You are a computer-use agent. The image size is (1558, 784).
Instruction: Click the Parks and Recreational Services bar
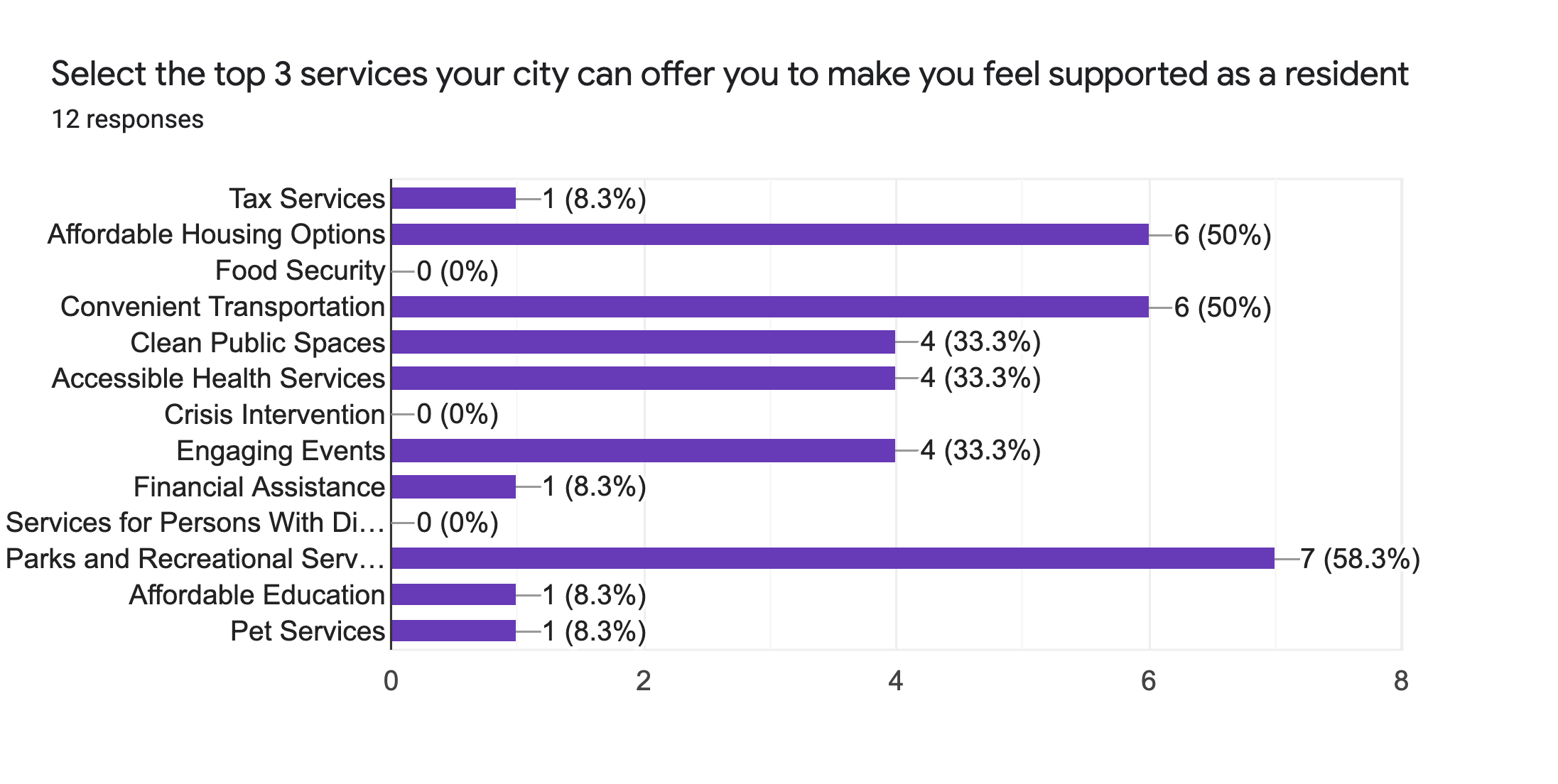tap(833, 558)
